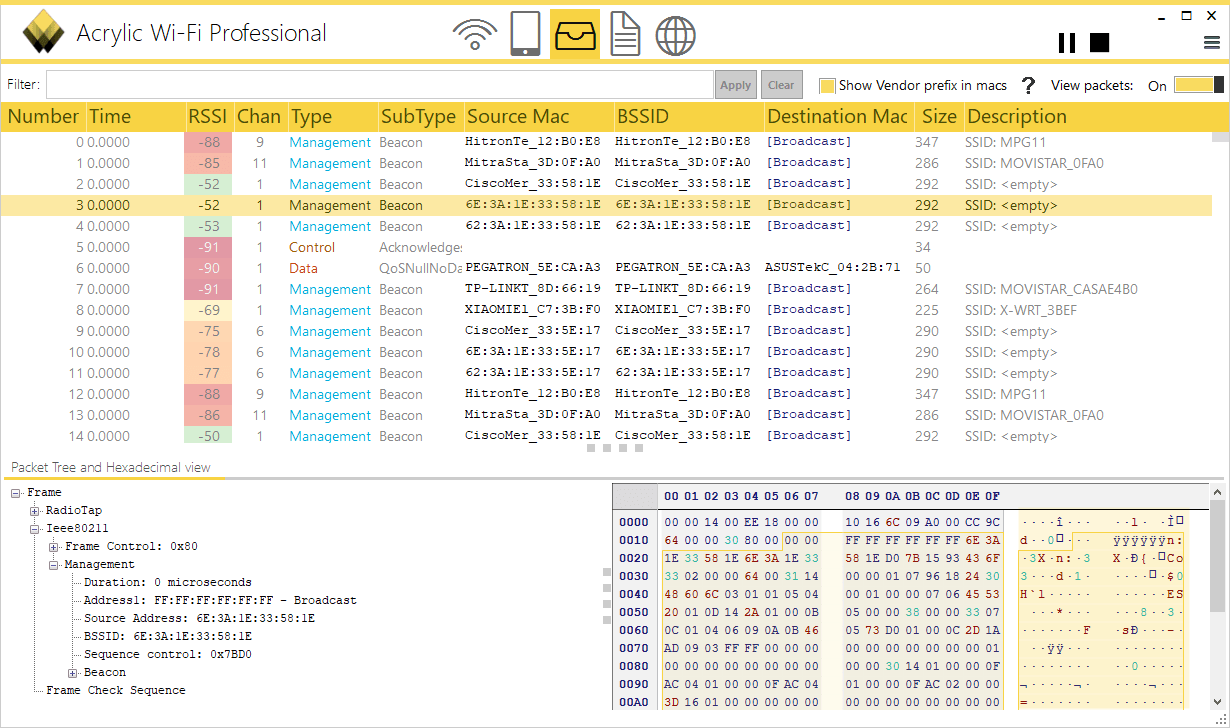
Task: Stop the packet capture
Action: tap(1099, 42)
